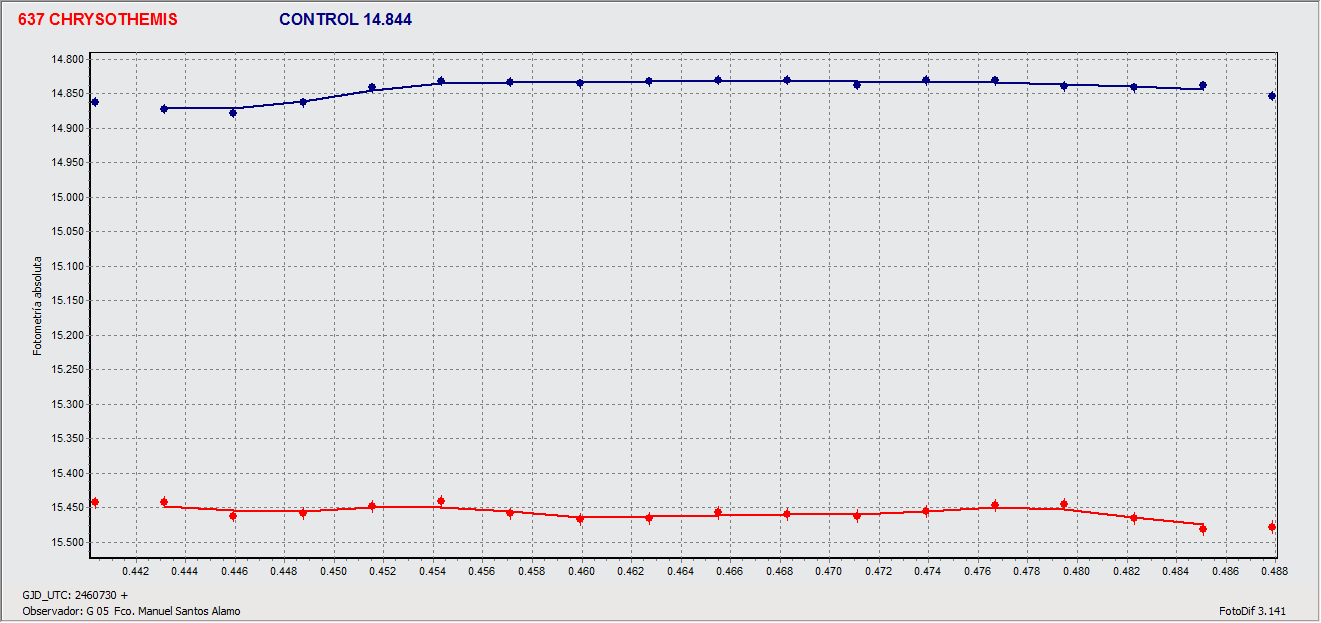The height and width of the screenshot is (623, 1321).
Task: Click the blue CONTROL 14.844 label
Action: click(345, 20)
